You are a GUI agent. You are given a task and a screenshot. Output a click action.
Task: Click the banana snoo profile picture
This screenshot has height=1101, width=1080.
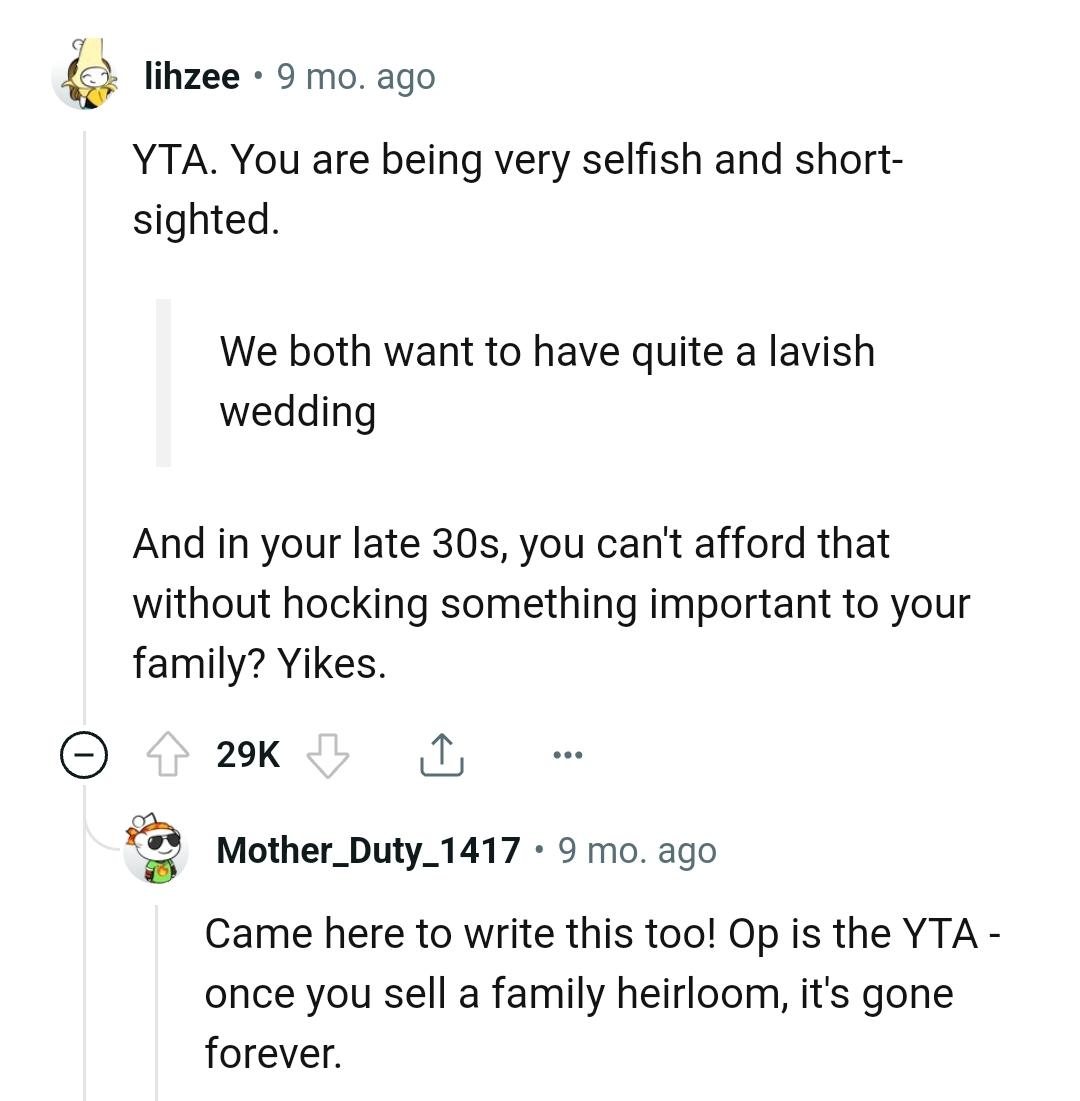tap(88, 75)
